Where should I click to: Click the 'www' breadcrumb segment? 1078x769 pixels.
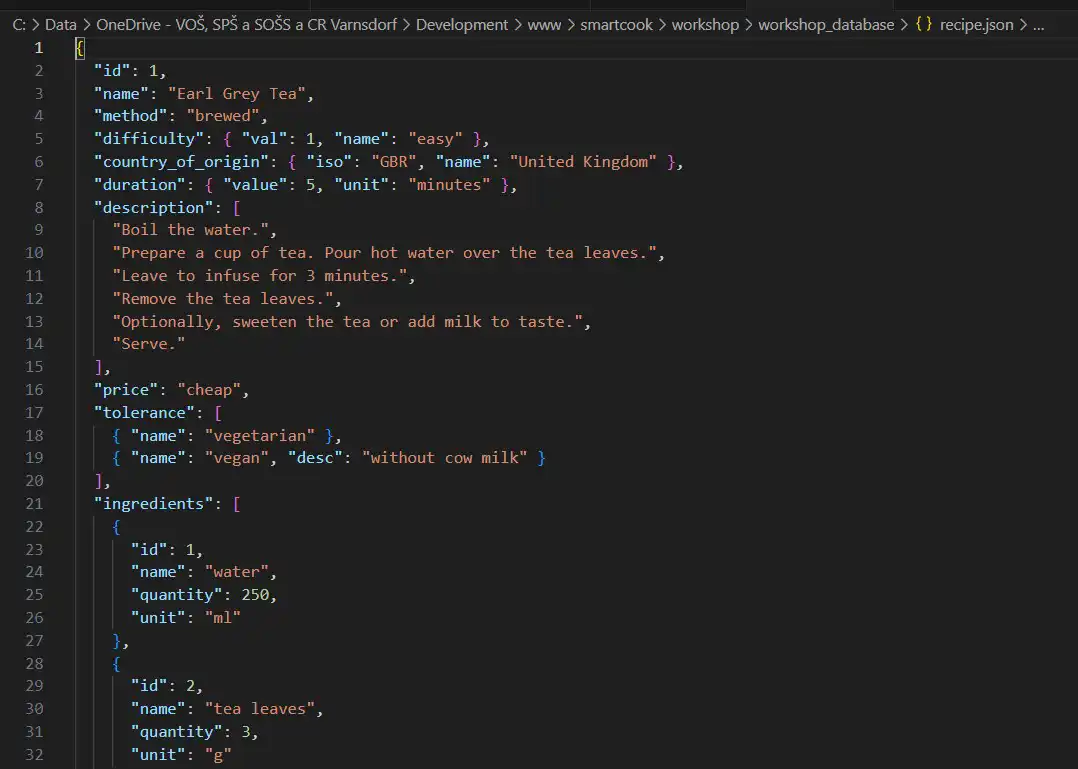[x=544, y=25]
